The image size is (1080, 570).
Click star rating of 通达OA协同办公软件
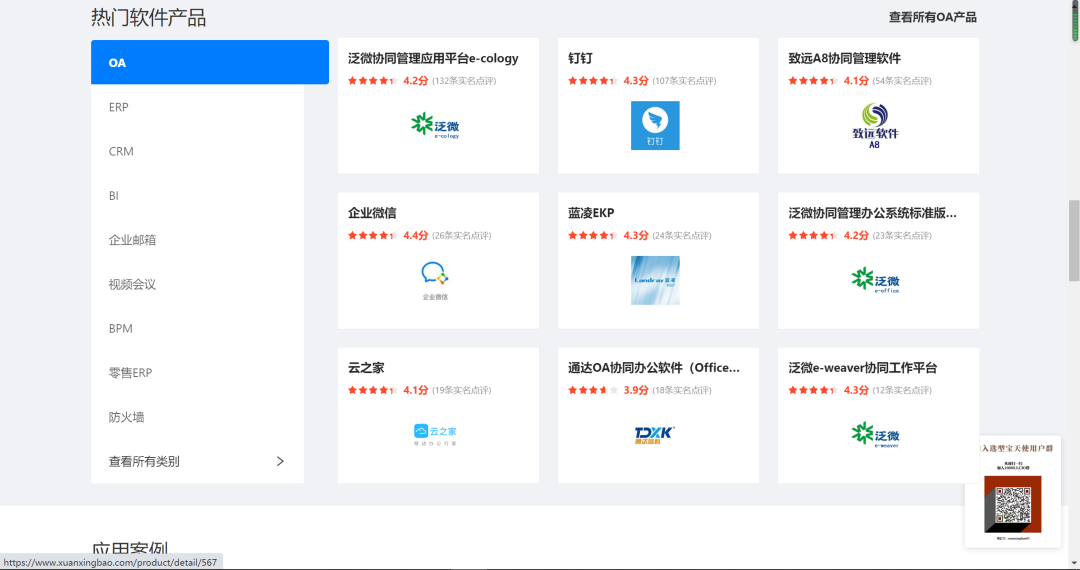[x=593, y=390]
